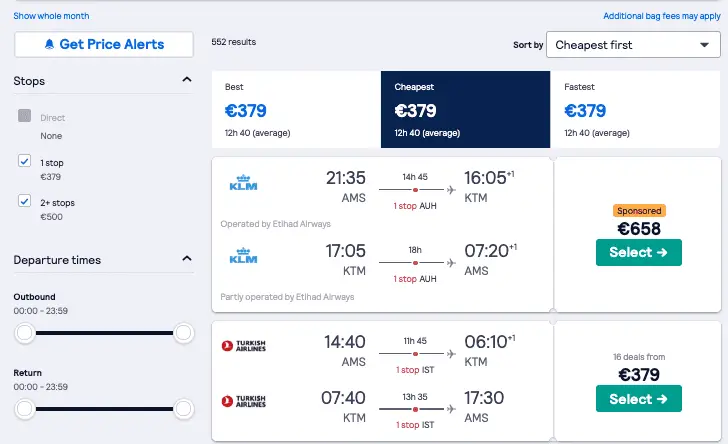Screen dimensions: 728x444
Task: Click Partly operated by Etihad Airways note
Action: coord(287,297)
